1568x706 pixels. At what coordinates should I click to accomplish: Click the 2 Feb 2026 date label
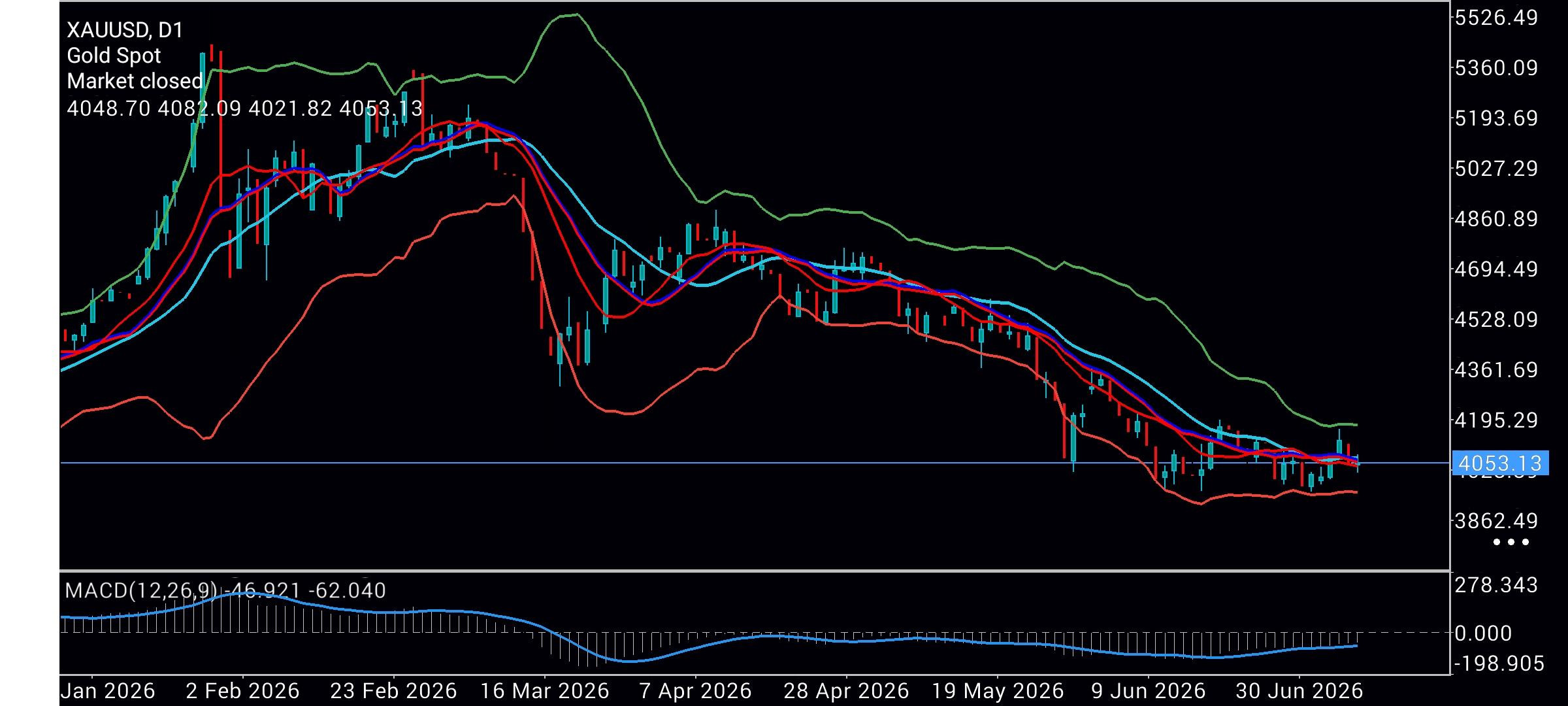242,691
